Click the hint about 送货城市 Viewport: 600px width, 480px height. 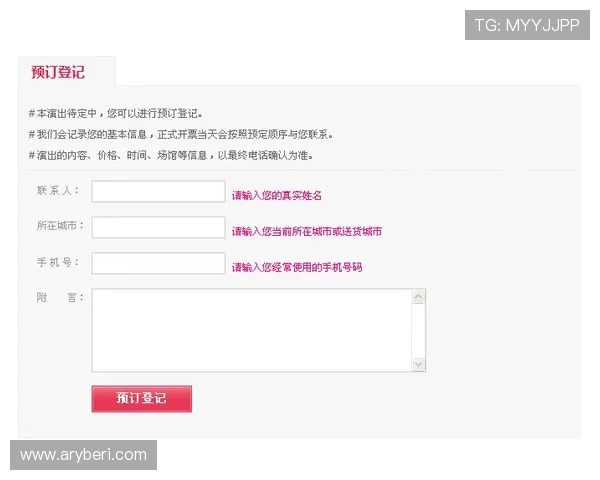click(307, 231)
